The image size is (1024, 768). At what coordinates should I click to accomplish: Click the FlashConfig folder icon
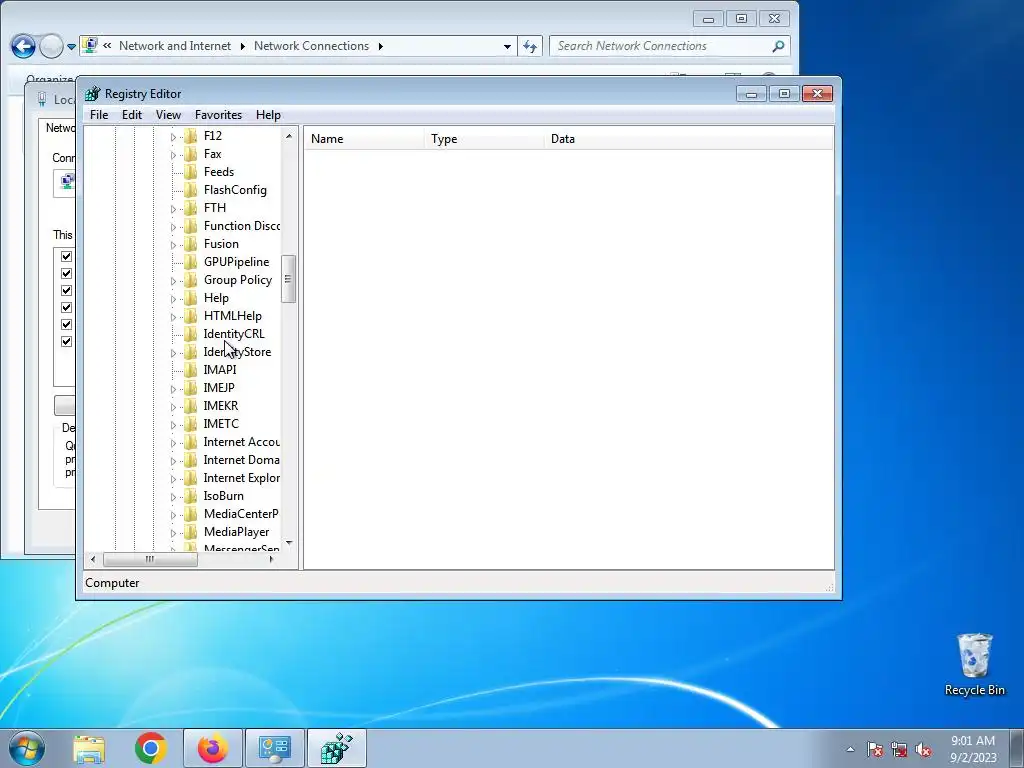tap(191, 190)
